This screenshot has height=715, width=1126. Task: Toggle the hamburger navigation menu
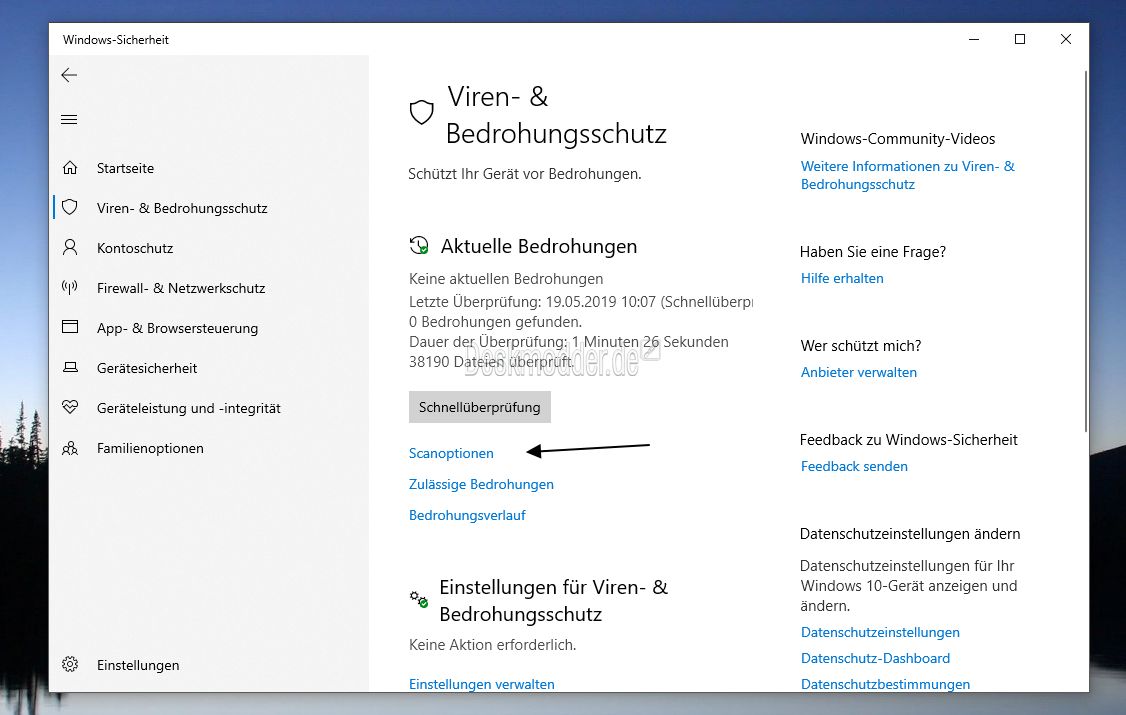pyautogui.click(x=69, y=120)
